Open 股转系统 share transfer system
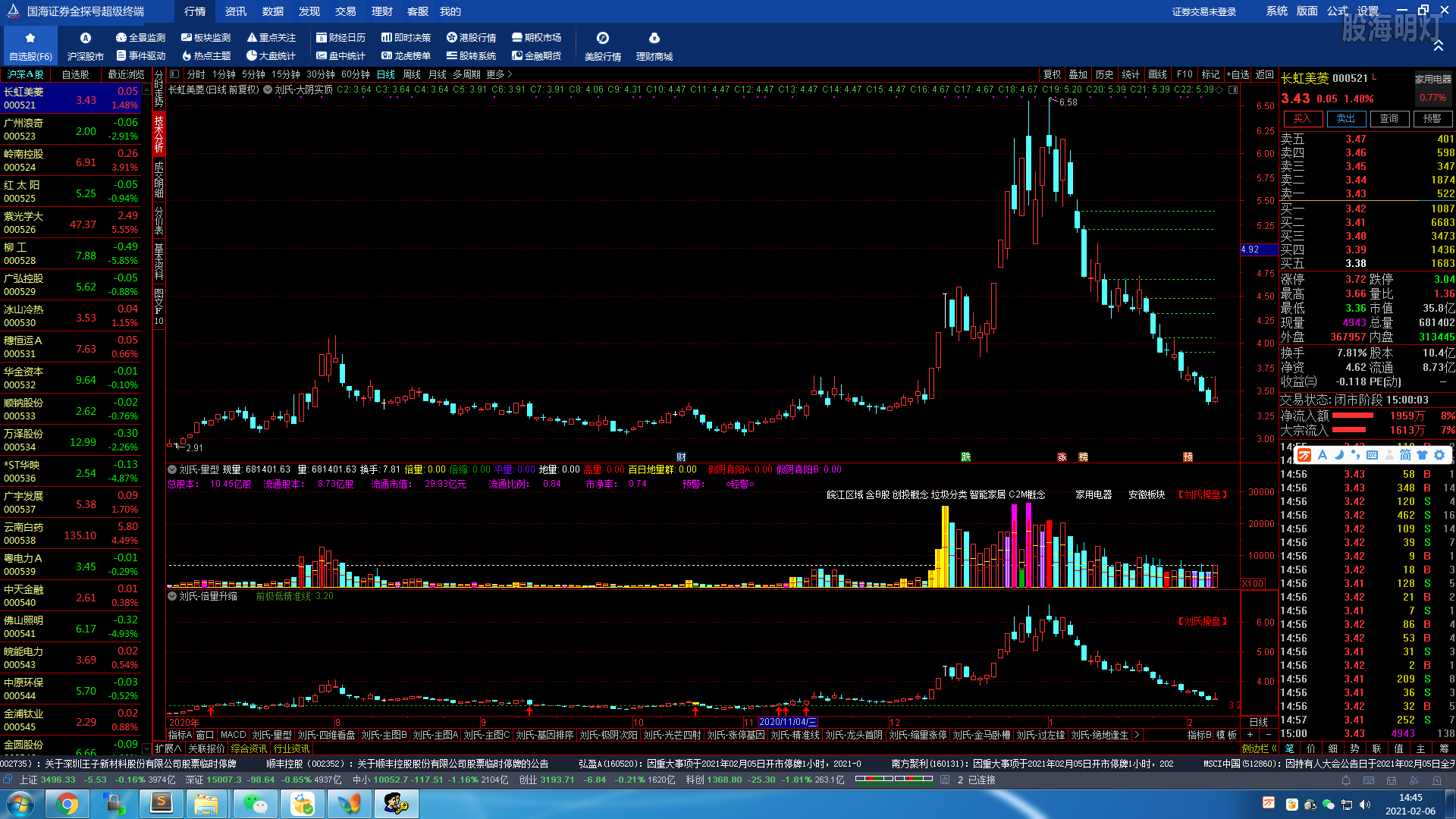The height and width of the screenshot is (819, 1456). point(471,55)
